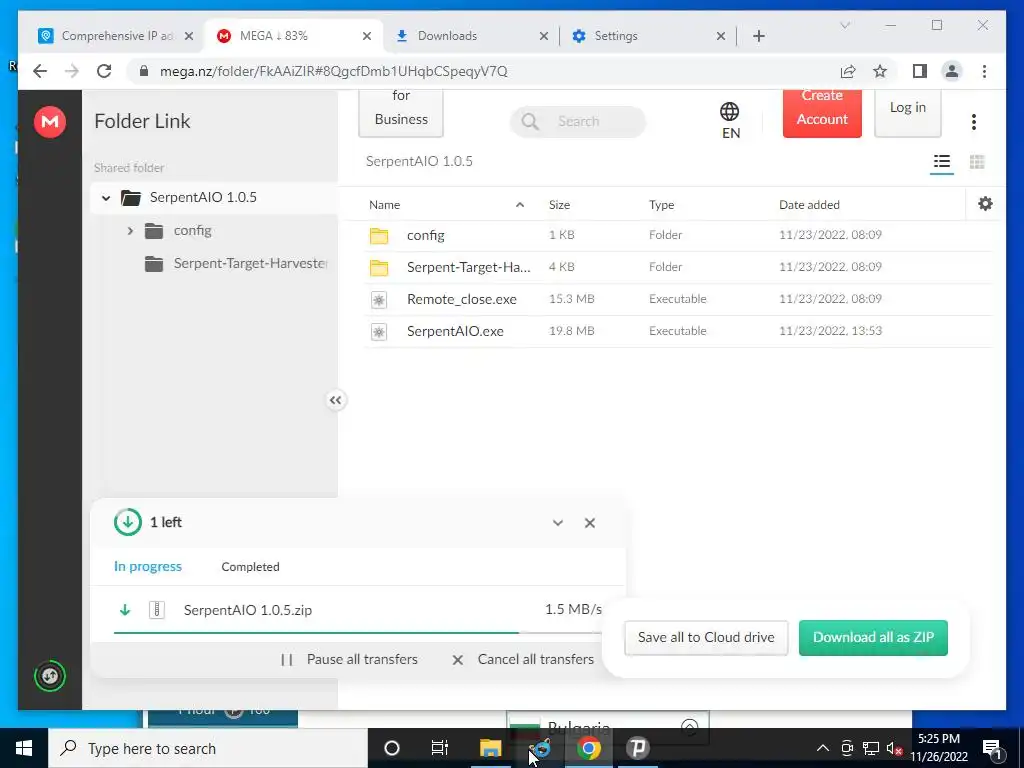Click the green download circle icon
The height and width of the screenshot is (768, 1024).
[x=127, y=522]
